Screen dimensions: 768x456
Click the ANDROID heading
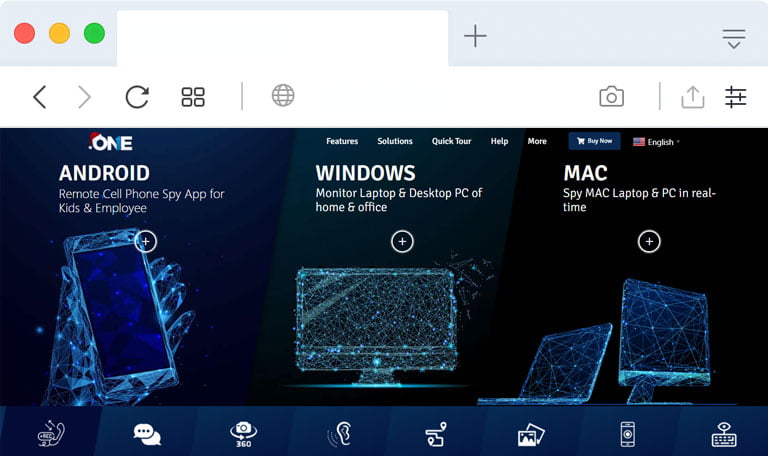(x=104, y=173)
